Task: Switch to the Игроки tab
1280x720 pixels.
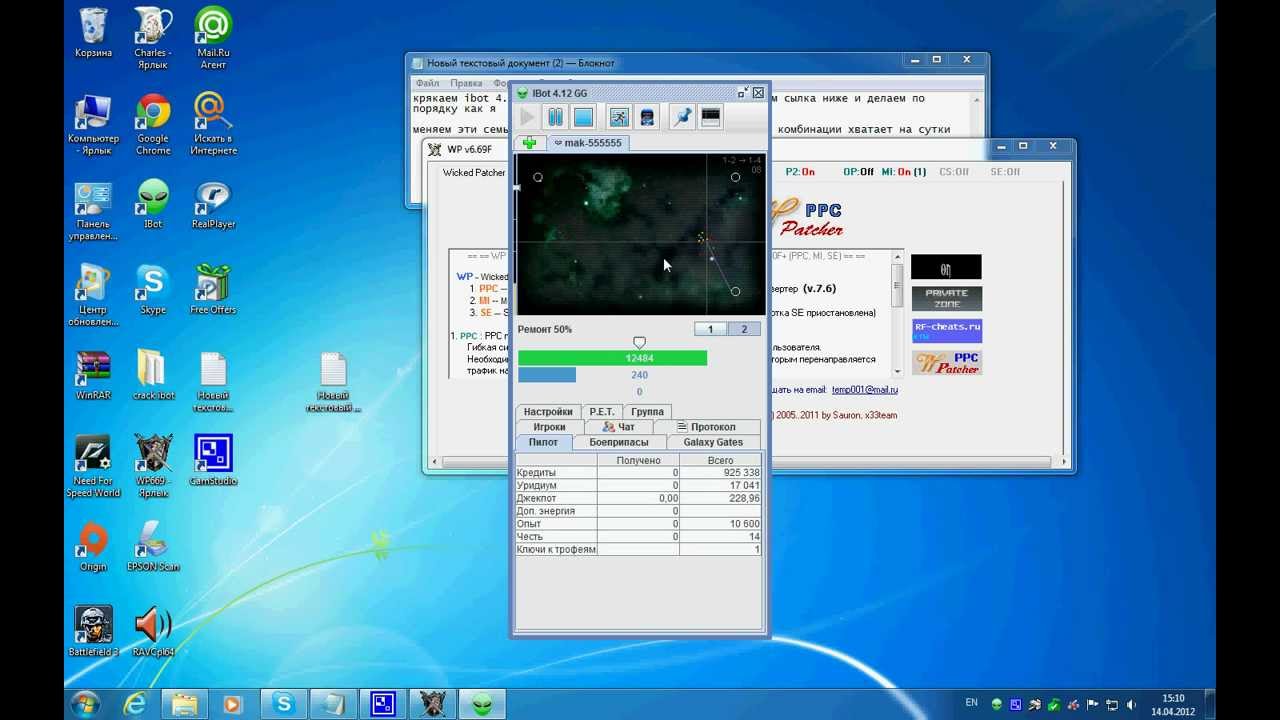Action: (x=549, y=427)
